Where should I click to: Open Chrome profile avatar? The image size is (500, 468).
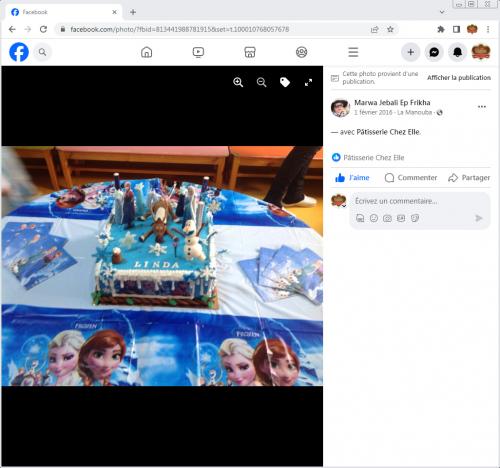(472, 29)
